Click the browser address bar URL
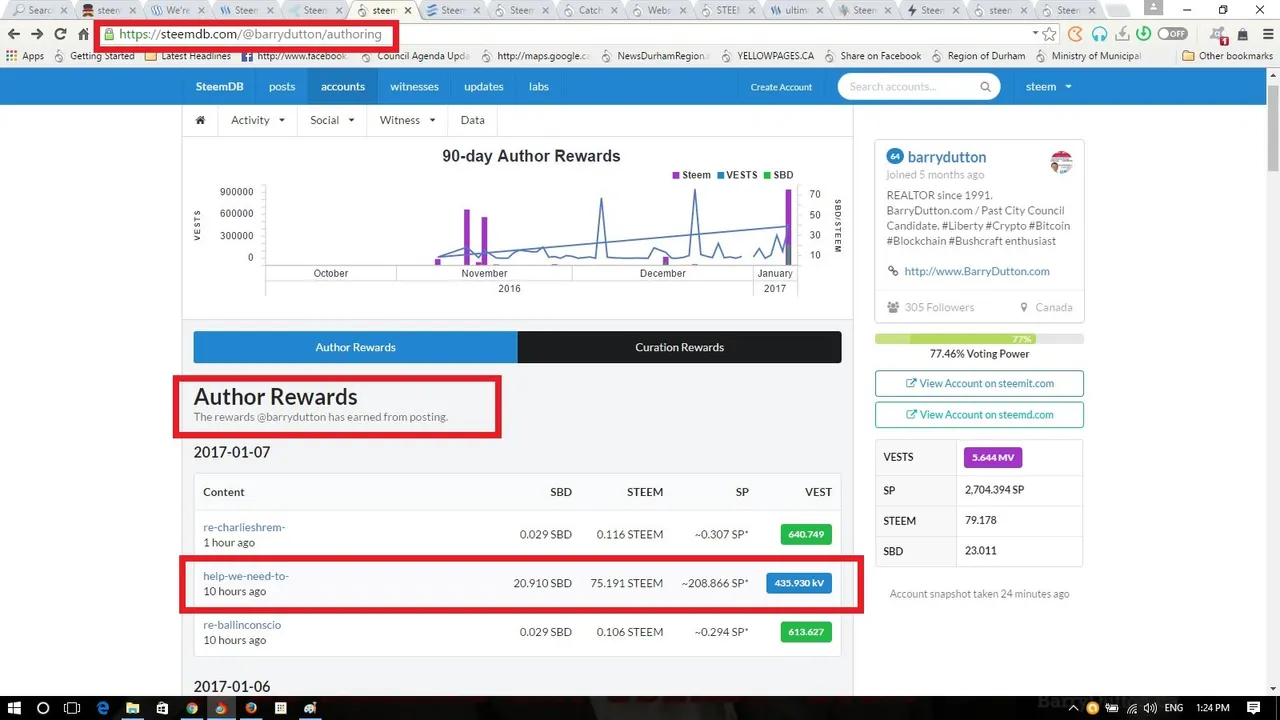 (x=250, y=34)
